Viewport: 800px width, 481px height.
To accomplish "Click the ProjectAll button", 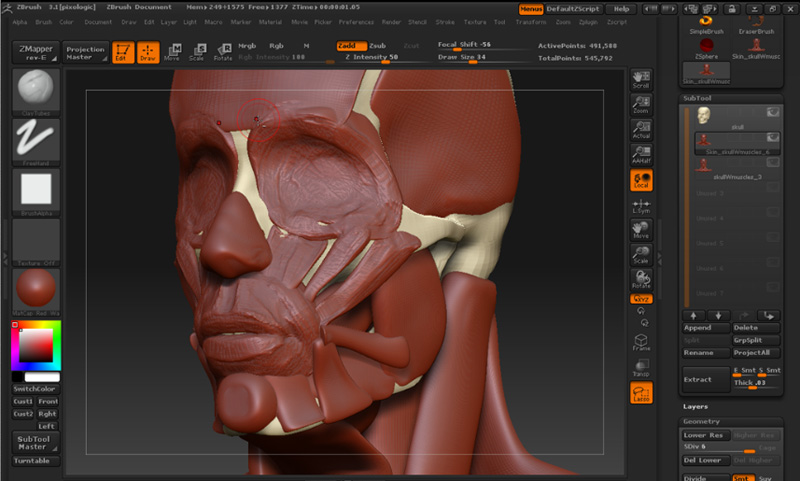I will coord(756,353).
